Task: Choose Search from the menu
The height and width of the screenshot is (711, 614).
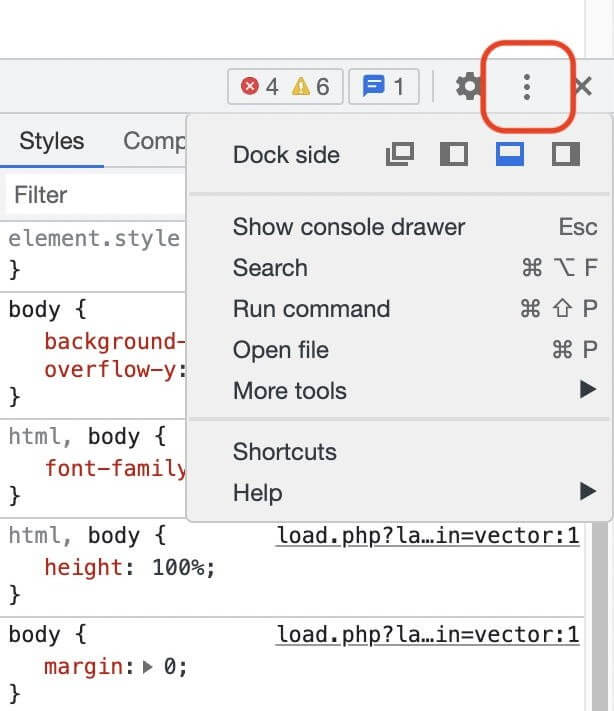Action: click(x=399, y=268)
